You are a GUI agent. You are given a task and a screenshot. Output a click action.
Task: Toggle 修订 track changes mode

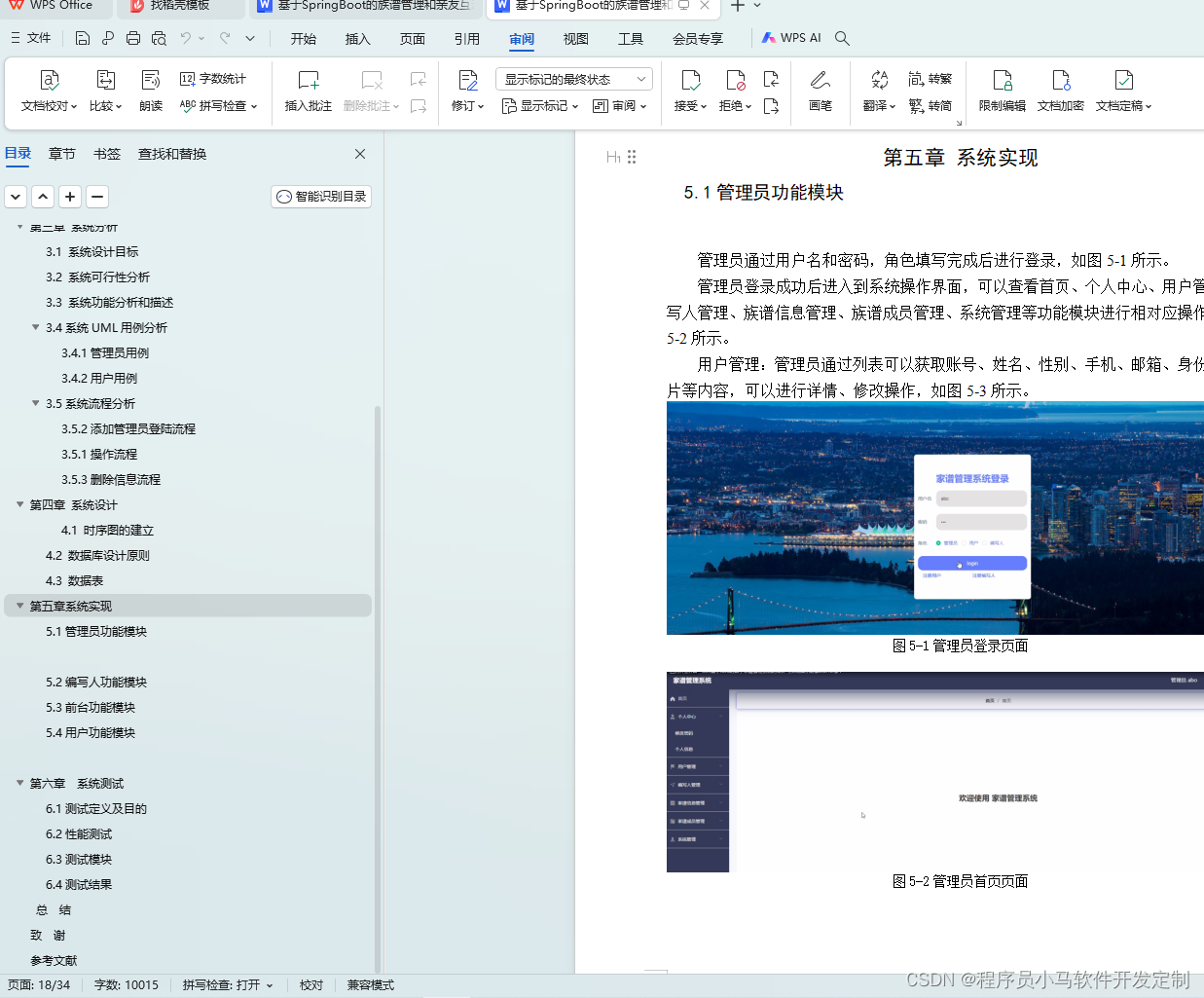(464, 92)
